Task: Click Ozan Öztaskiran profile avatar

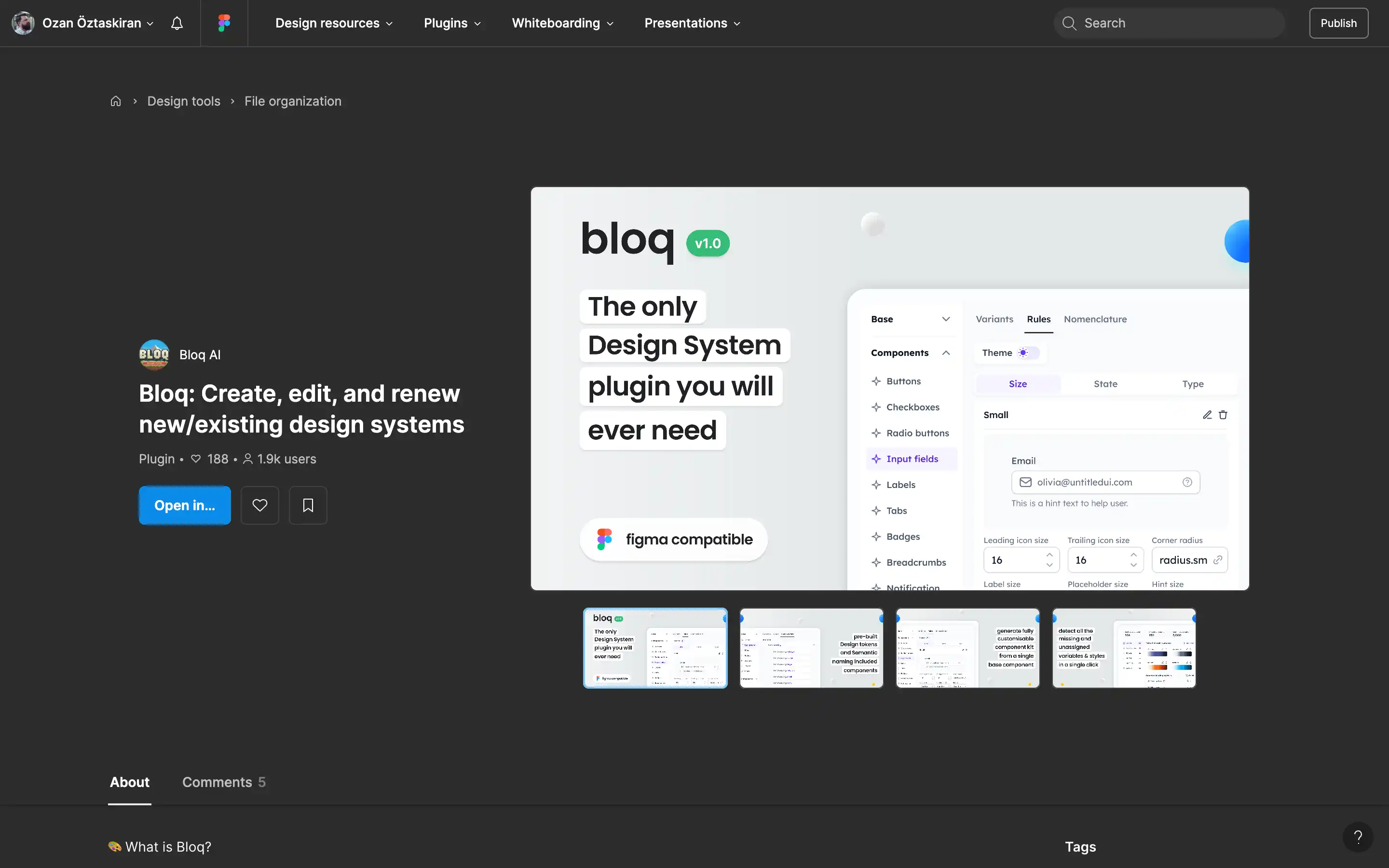Action: pos(23,23)
